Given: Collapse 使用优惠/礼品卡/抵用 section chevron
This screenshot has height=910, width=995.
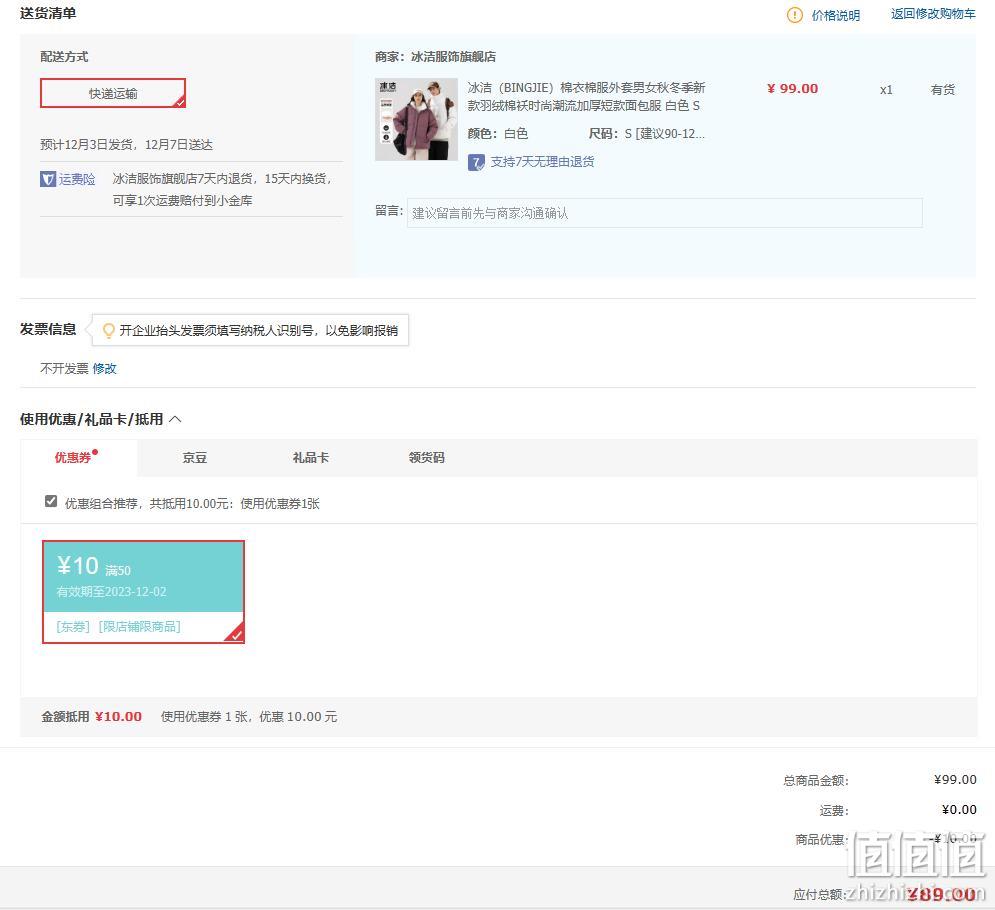Looking at the screenshot, I should click(x=176, y=419).
